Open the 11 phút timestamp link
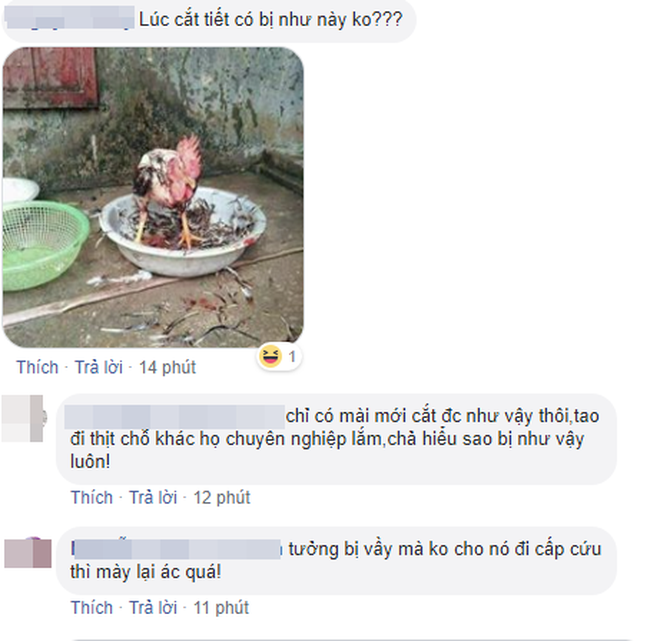Screen dimensions: 650x641 (221, 608)
